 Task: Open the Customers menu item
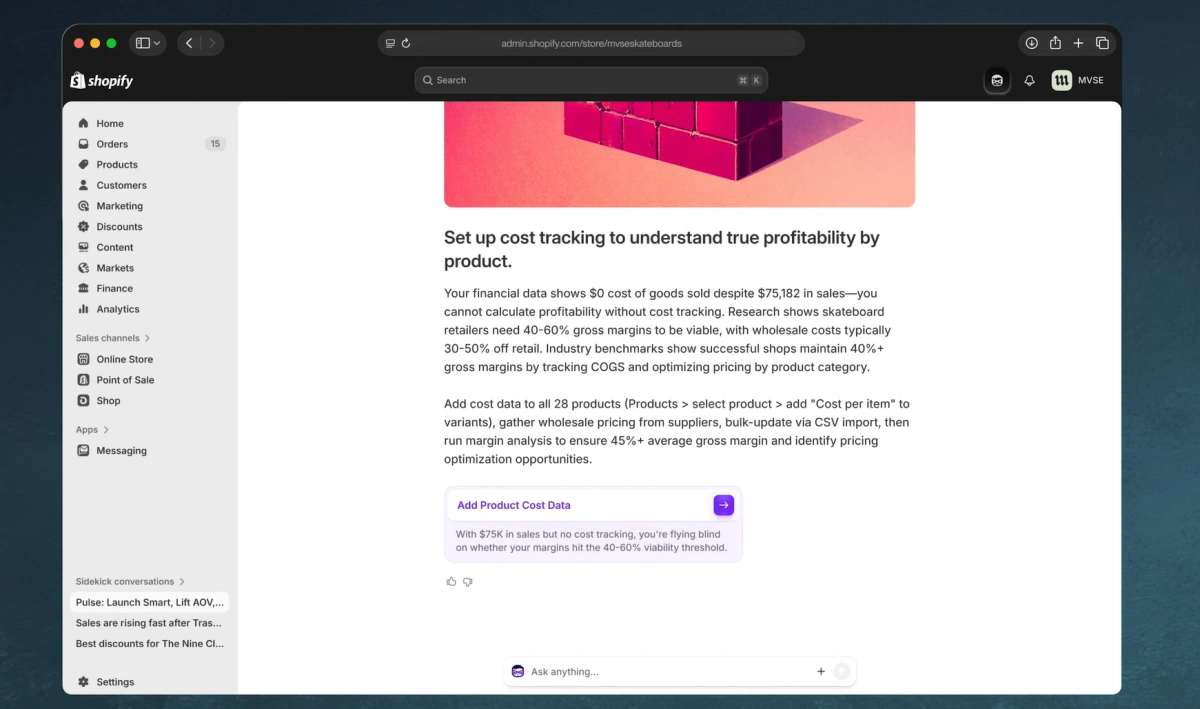[x=152, y=185]
